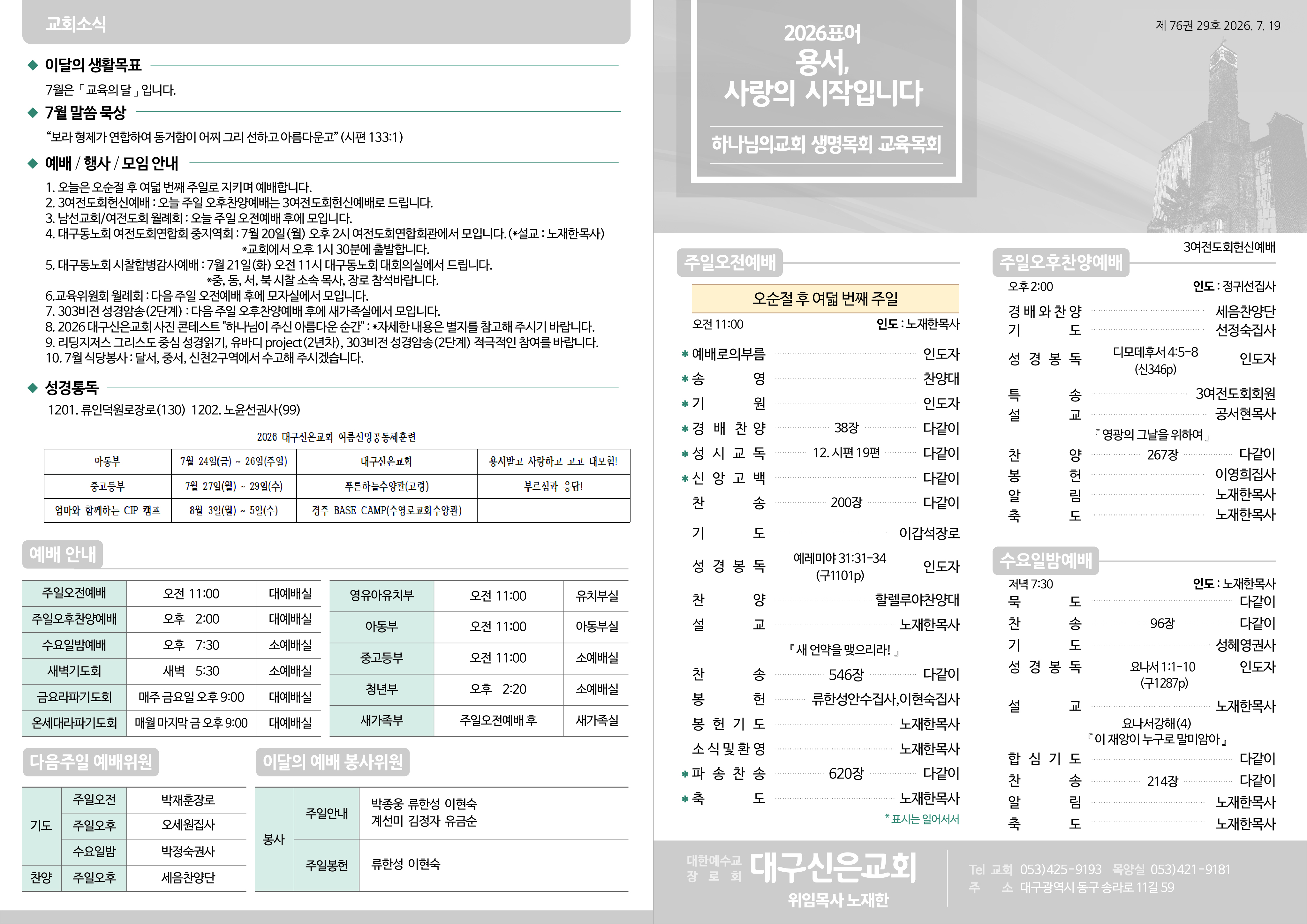Click the 예배 안내 section heading

(63, 554)
